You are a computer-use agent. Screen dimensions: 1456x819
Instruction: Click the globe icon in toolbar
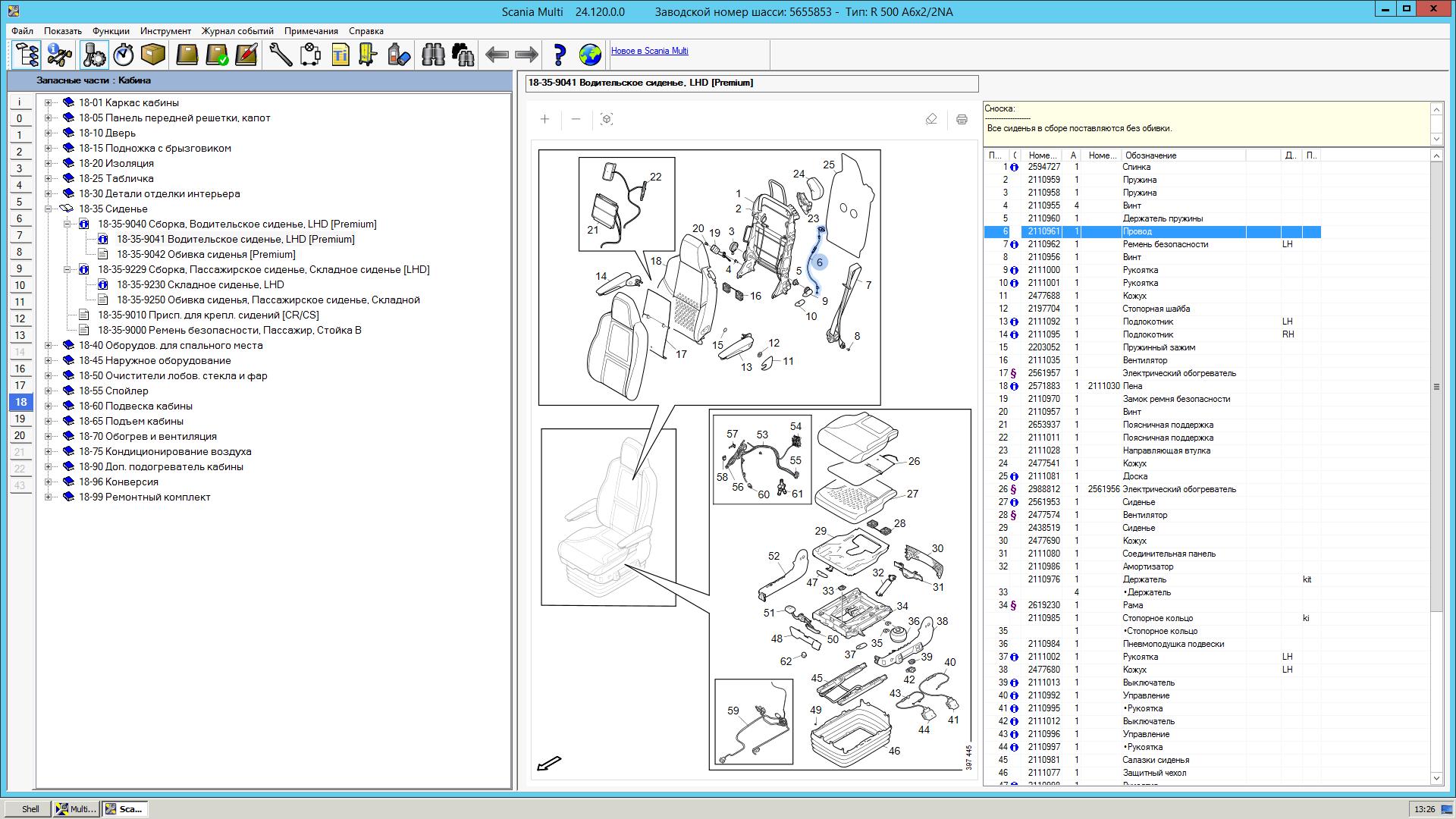[x=590, y=55]
